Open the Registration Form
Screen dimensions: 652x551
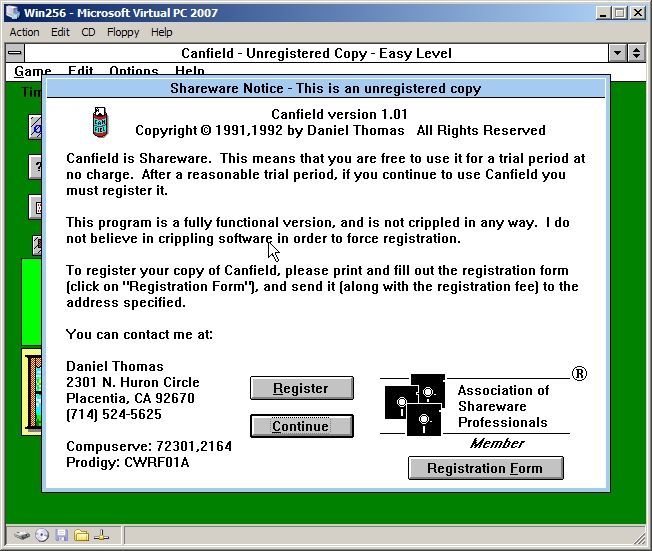coord(485,468)
